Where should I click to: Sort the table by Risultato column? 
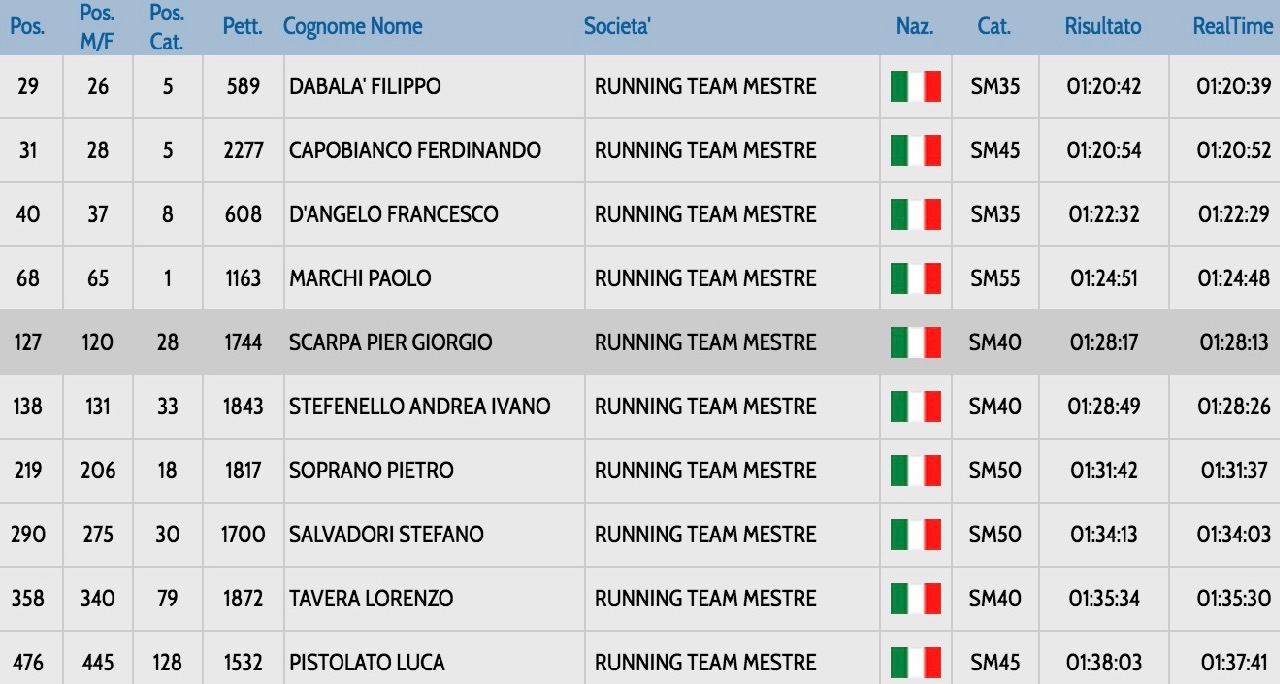(x=1102, y=27)
